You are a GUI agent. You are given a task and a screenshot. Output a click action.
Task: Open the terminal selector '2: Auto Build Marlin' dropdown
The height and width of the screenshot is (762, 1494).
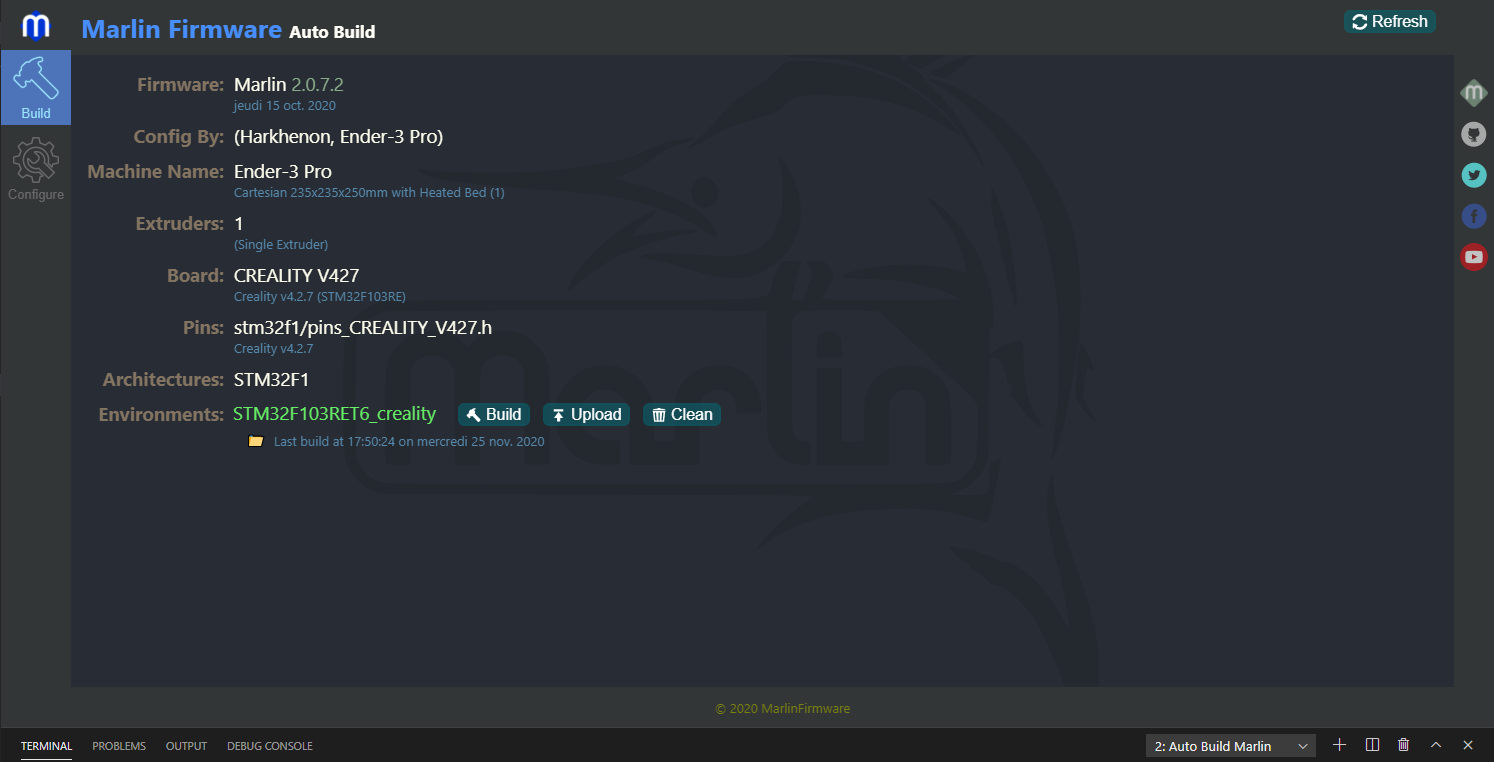point(1231,746)
